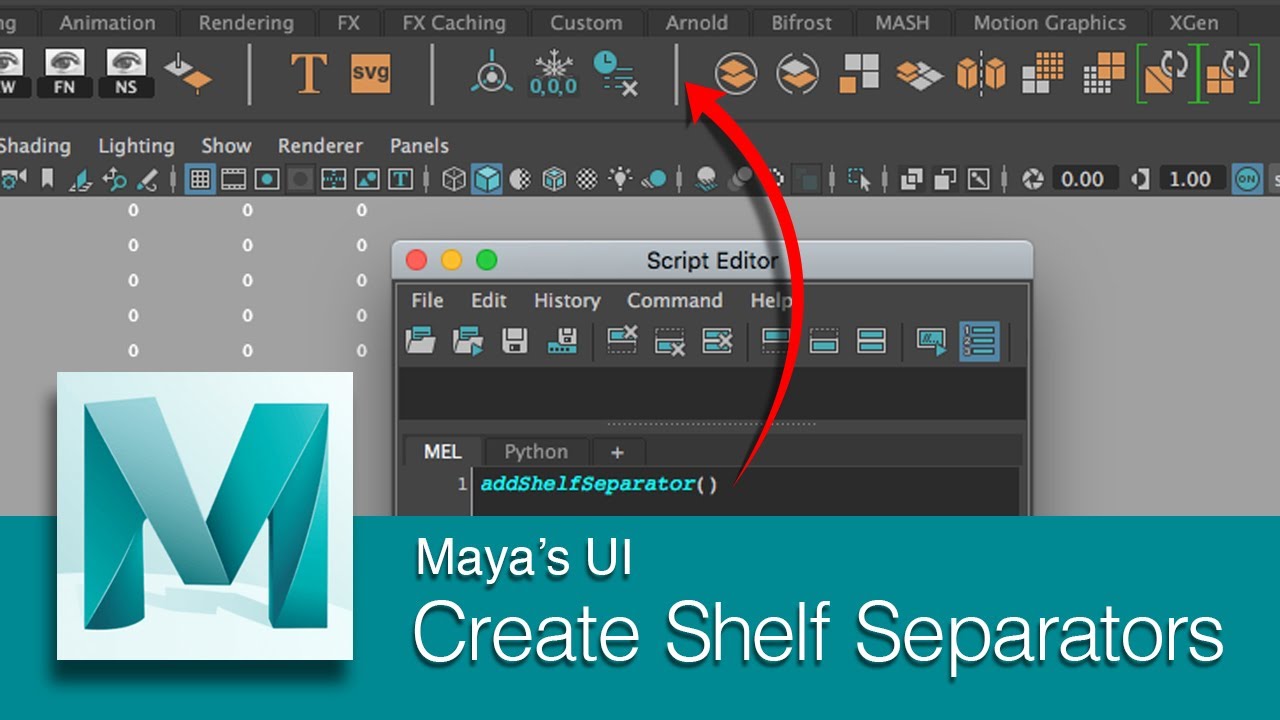The height and width of the screenshot is (720, 1280).
Task: Switch to the FX Caching shelf tab
Action: (453, 23)
